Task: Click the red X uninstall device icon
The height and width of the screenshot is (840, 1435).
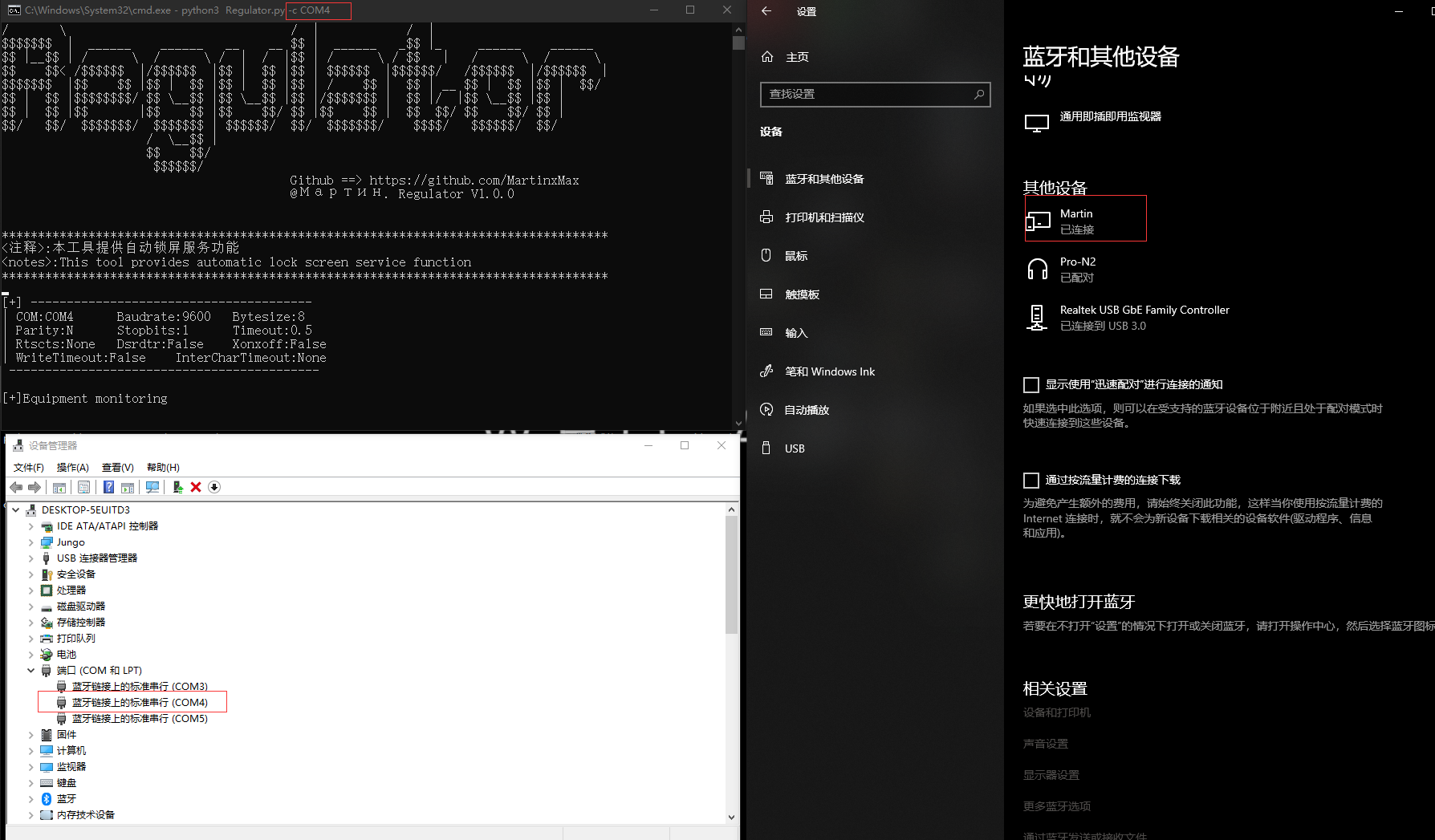Action: click(196, 487)
